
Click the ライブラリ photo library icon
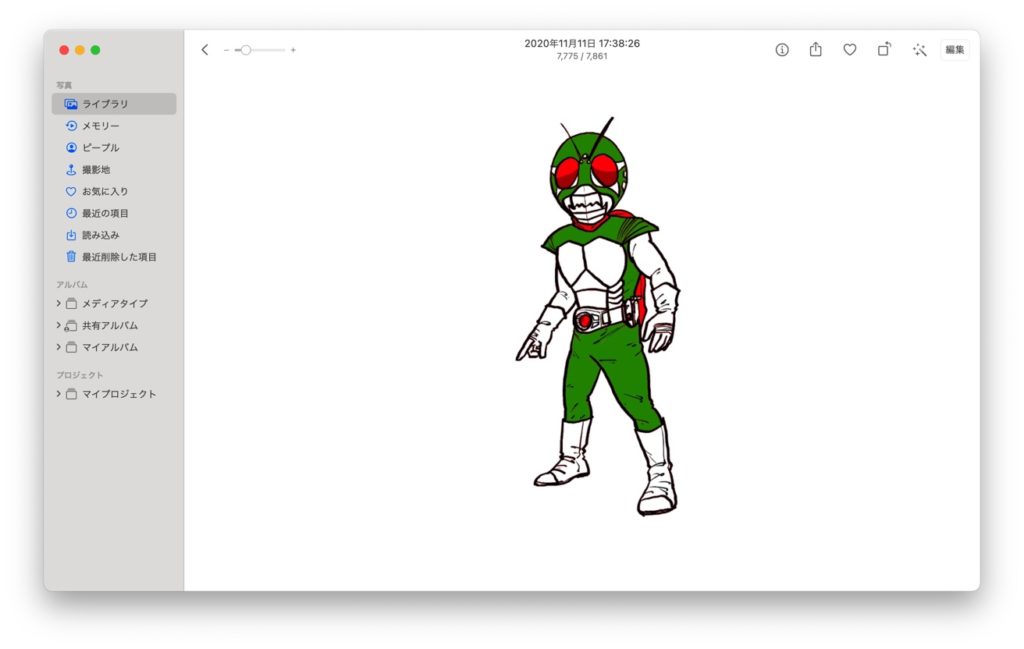click(x=71, y=104)
